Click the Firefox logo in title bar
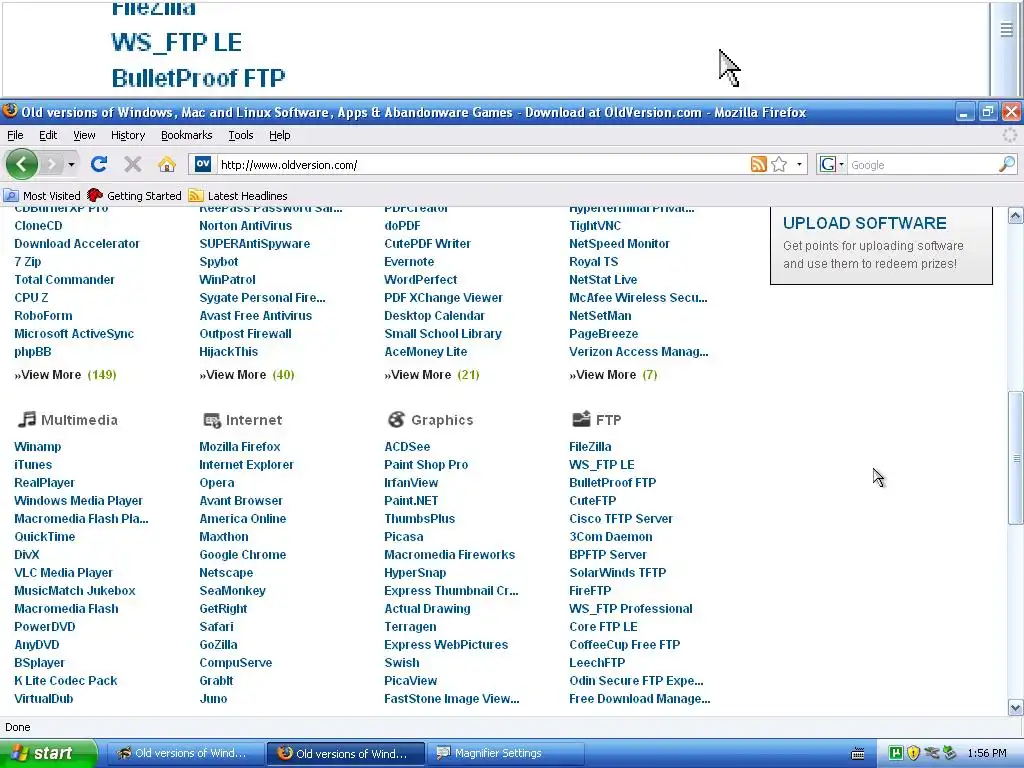The height and width of the screenshot is (768, 1024). click(10, 111)
